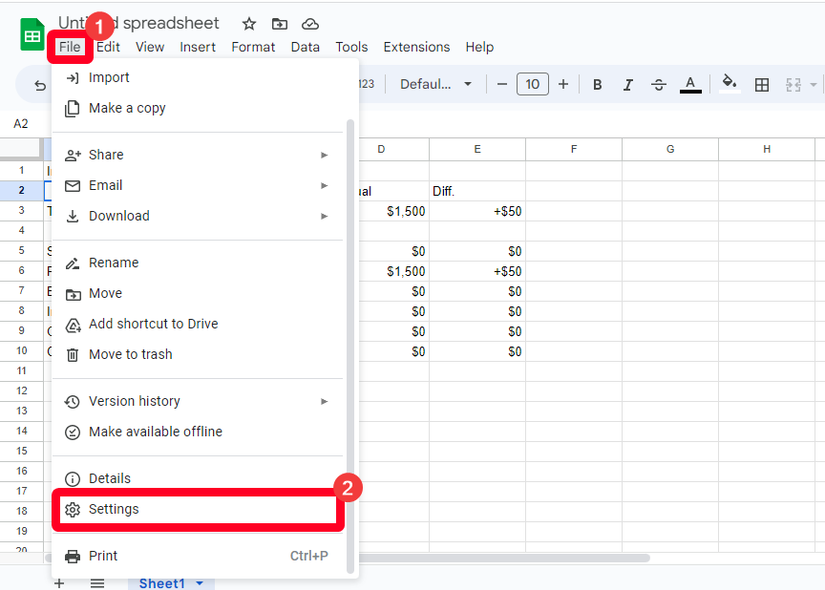Click the Diff. header cell
The image size is (825, 590).
pos(477,191)
